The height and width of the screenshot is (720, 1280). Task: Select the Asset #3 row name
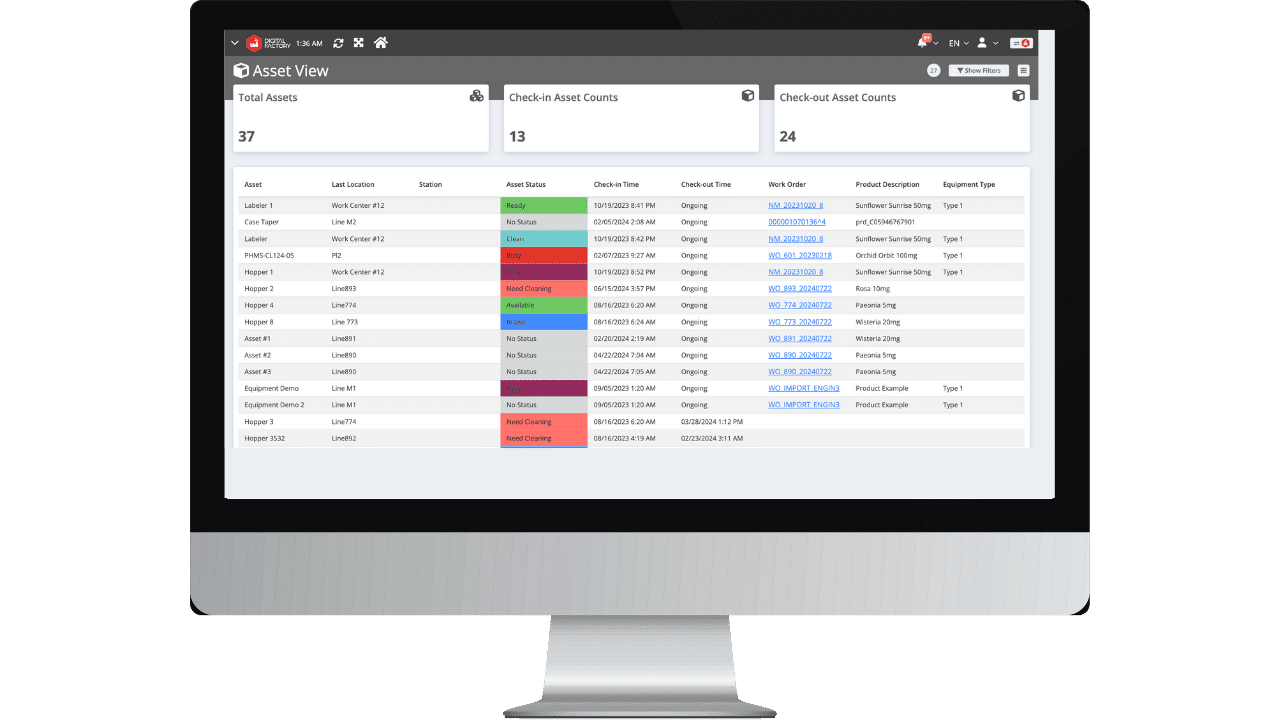[258, 372]
